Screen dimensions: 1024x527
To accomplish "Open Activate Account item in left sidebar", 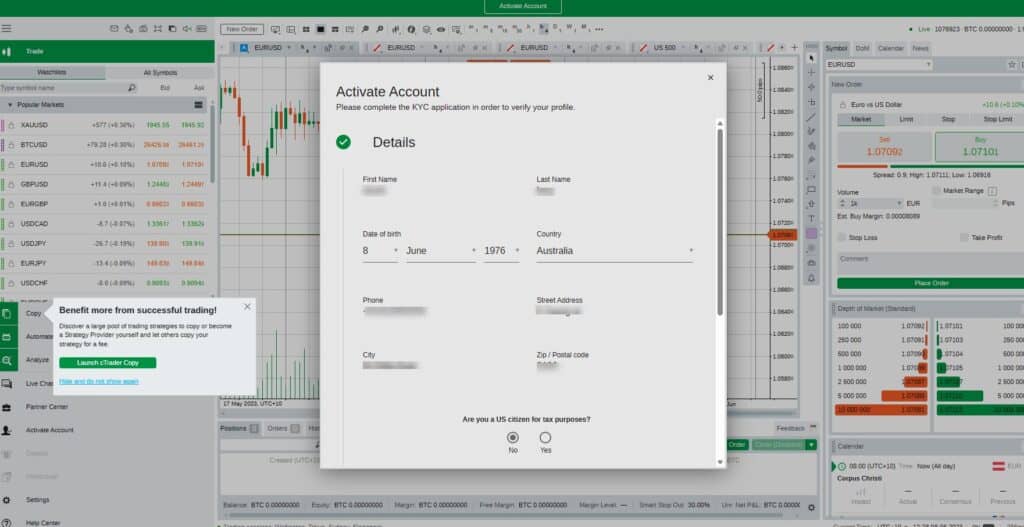I will point(50,430).
